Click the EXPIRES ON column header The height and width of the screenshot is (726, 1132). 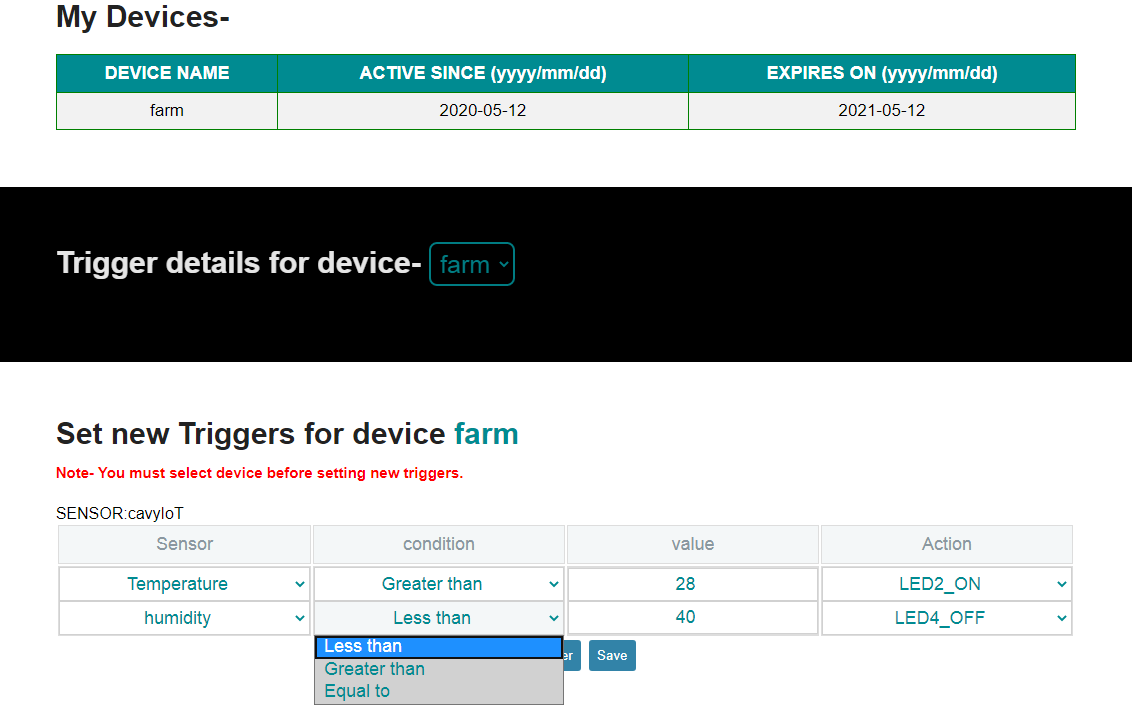[881, 73]
